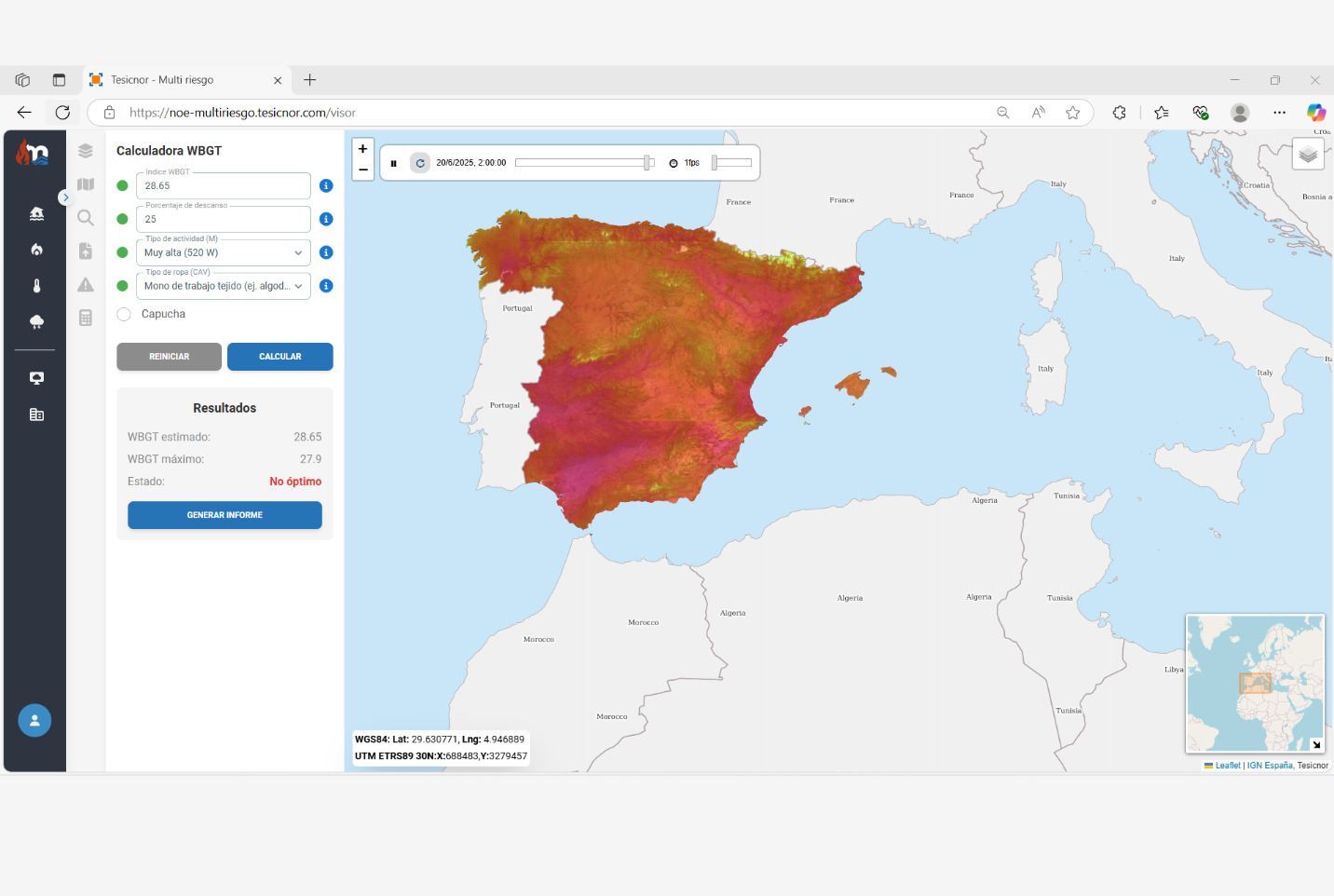
Task: Select the temperature thermometer sidebar icon
Action: (x=36, y=286)
